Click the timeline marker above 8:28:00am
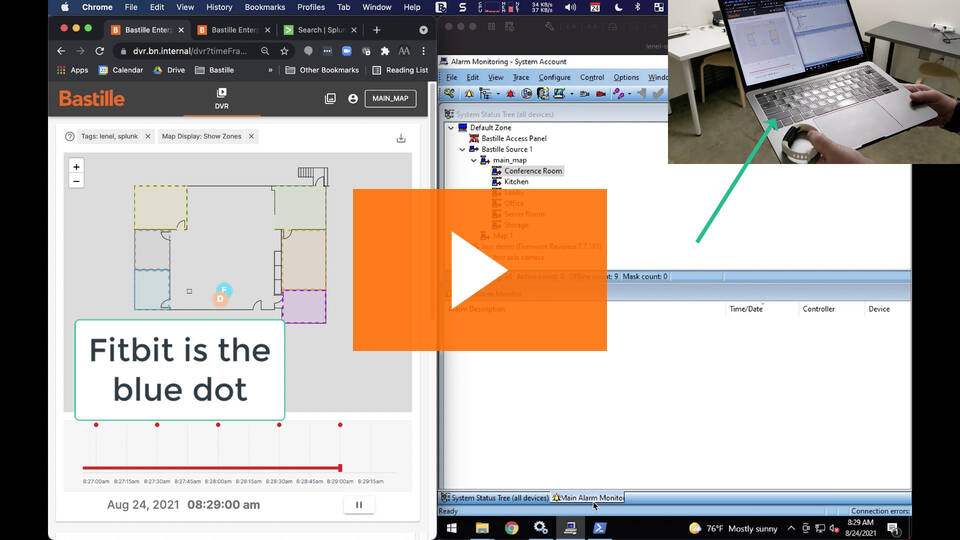960x540 pixels. tap(218, 424)
